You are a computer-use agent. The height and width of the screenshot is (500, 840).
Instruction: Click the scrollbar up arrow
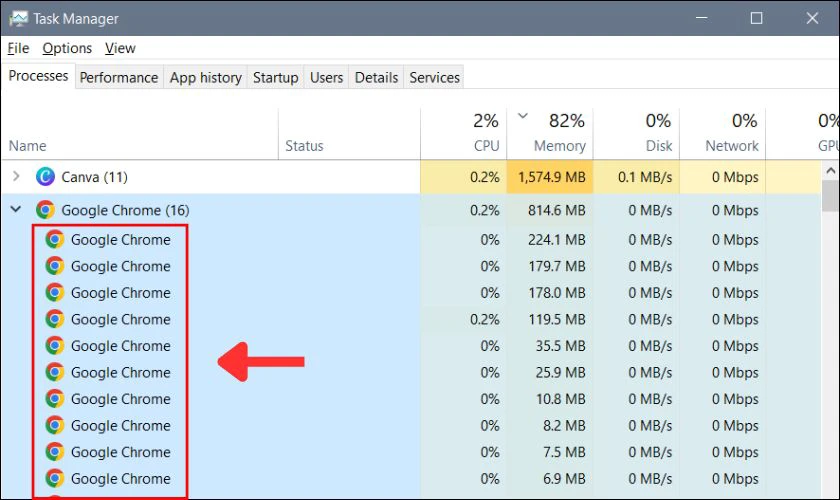pyautogui.click(x=830, y=171)
